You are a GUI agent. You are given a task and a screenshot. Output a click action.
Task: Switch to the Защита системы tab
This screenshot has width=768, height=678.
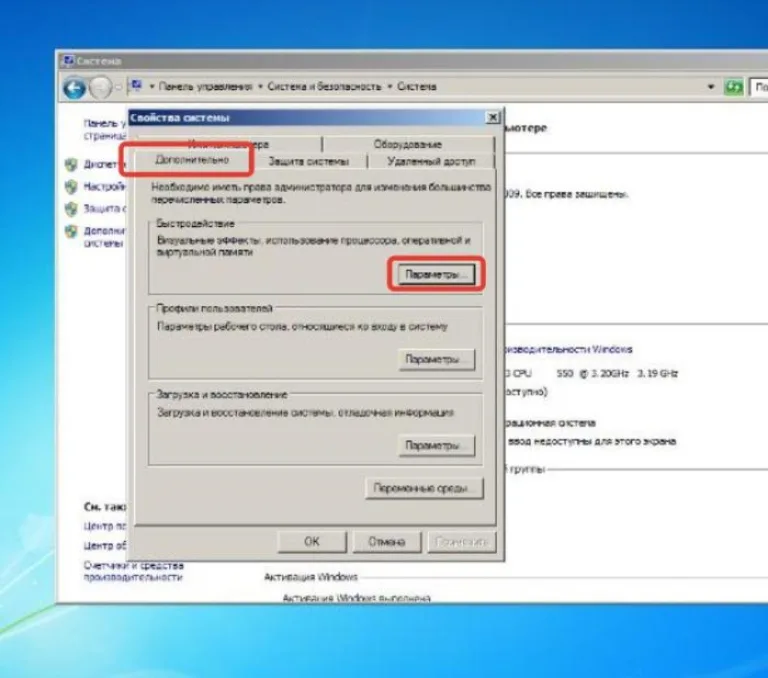(309, 161)
